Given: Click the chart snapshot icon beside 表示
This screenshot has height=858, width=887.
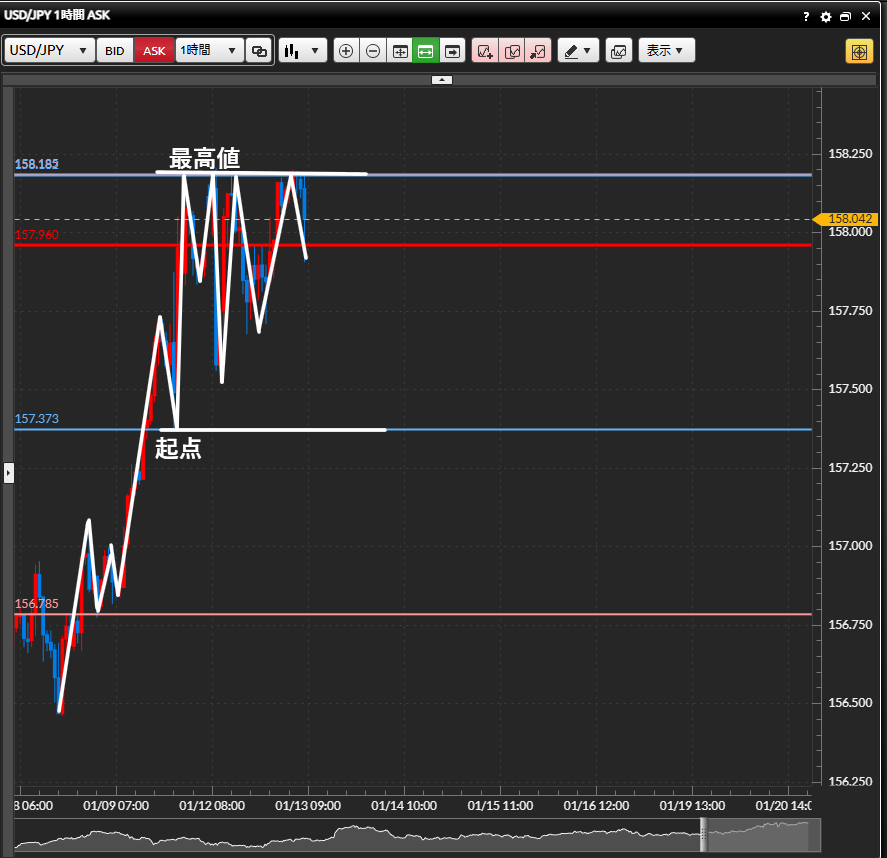Looking at the screenshot, I should tap(618, 51).
